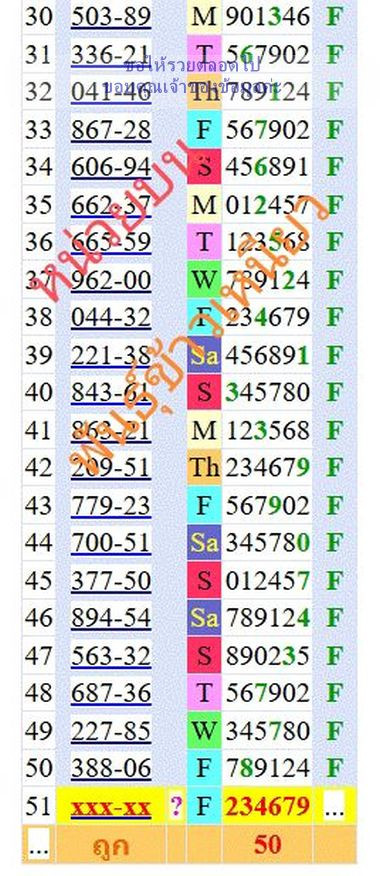Click the ellipsis in the orange footer row

point(37,845)
